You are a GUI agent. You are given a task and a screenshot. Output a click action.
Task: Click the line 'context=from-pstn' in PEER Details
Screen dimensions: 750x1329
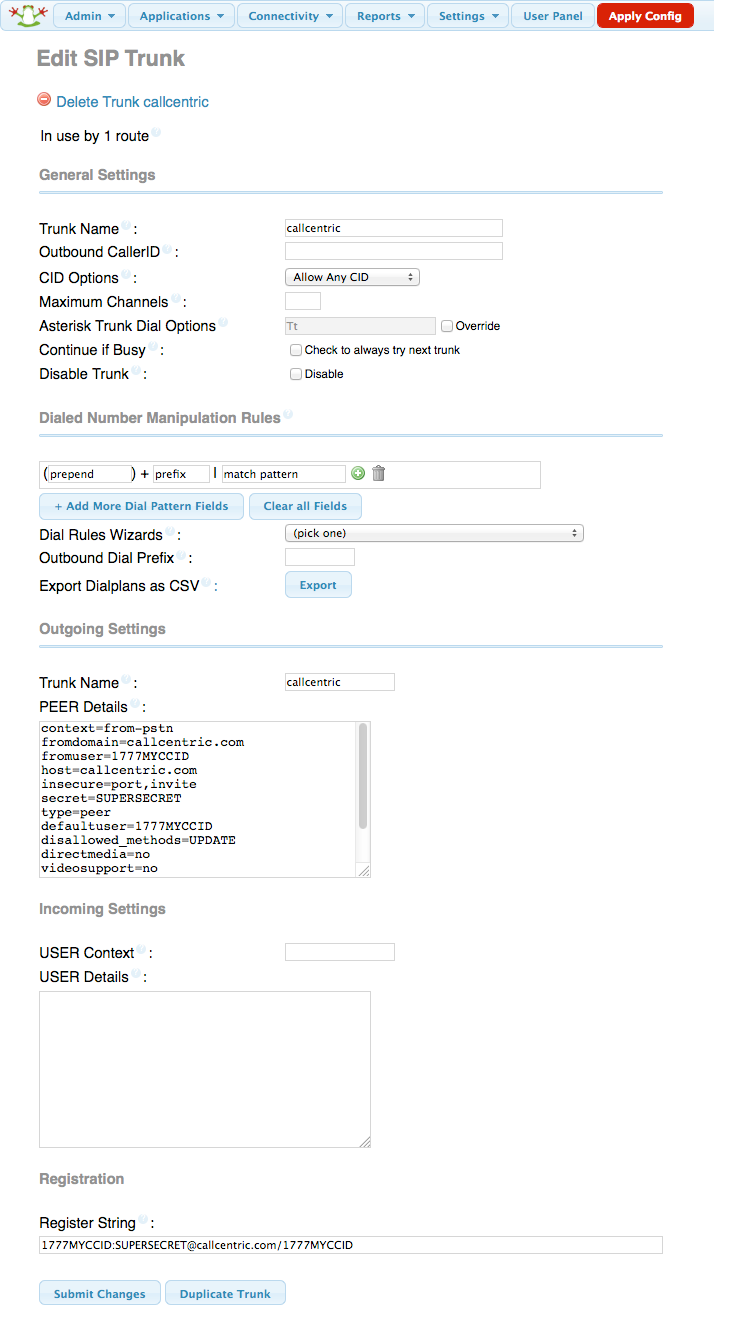click(107, 729)
